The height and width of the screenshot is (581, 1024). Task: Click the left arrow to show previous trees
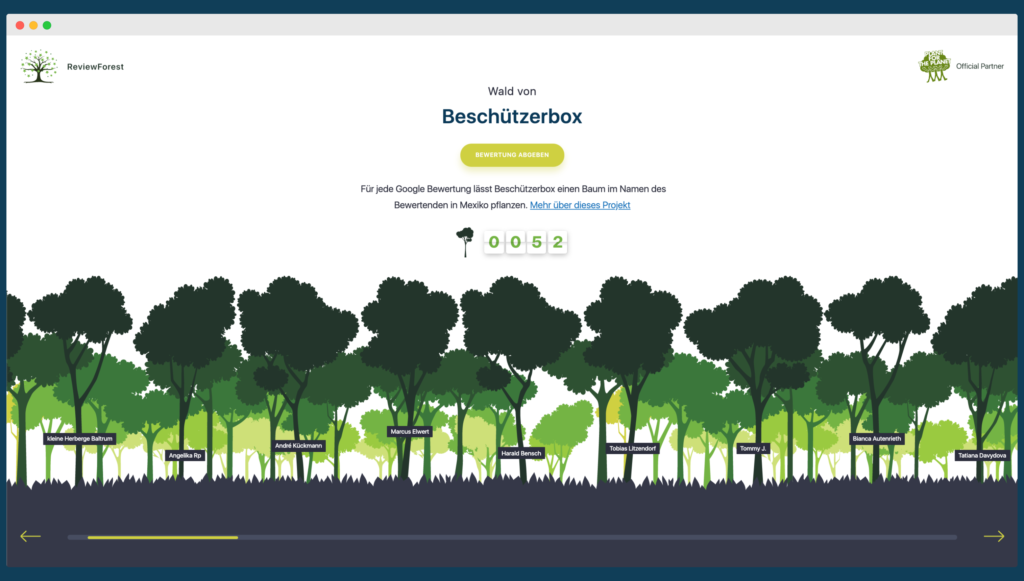[30, 537]
